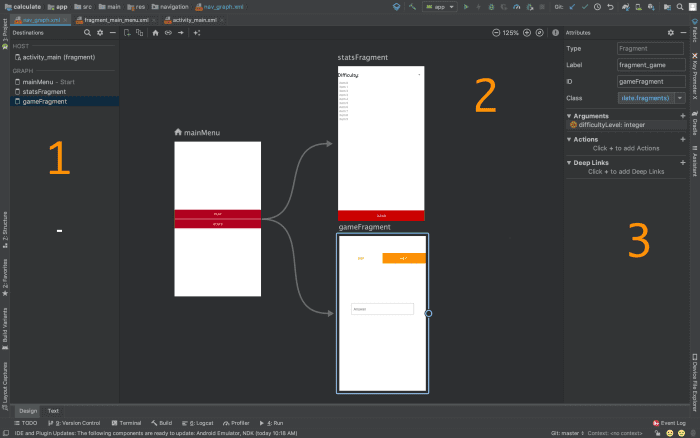The width and height of the screenshot is (700, 438).
Task: Switch to the Text editor tab
Action: pyautogui.click(x=53, y=411)
